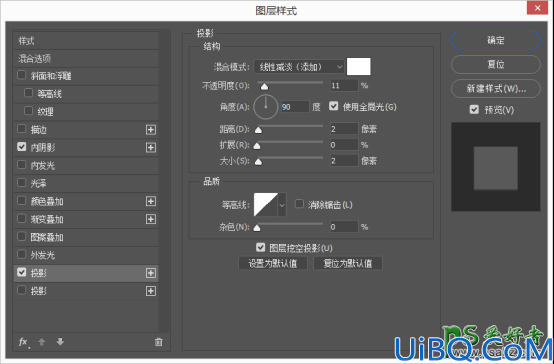The height and width of the screenshot is (364, 554).
Task: Select 混合选项 list item
Action: coord(86,58)
